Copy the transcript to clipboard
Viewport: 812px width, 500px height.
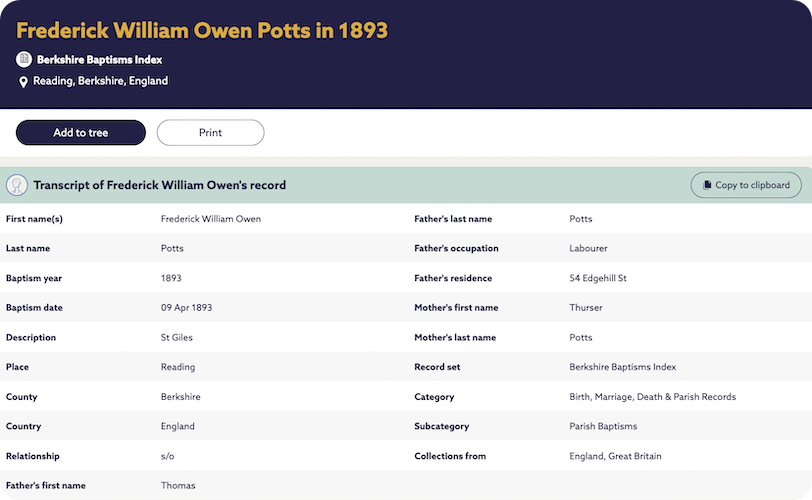point(746,185)
